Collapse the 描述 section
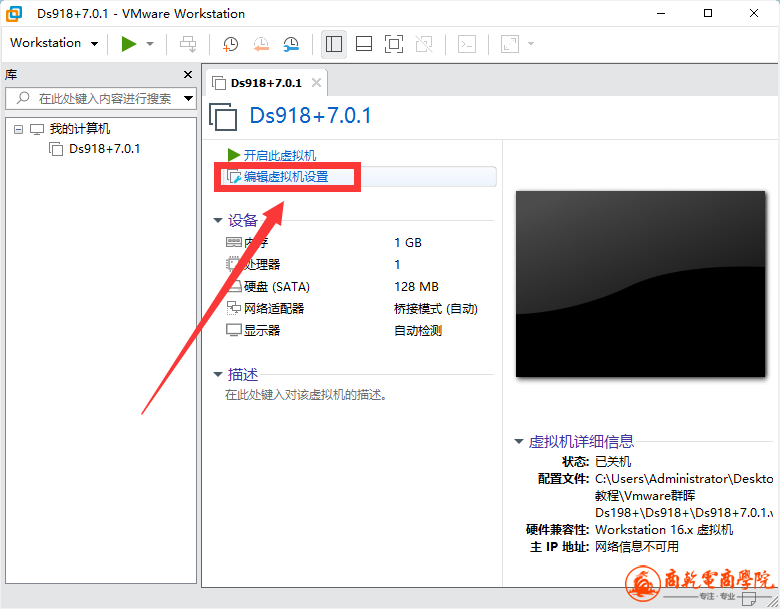780x609 pixels. 218,374
